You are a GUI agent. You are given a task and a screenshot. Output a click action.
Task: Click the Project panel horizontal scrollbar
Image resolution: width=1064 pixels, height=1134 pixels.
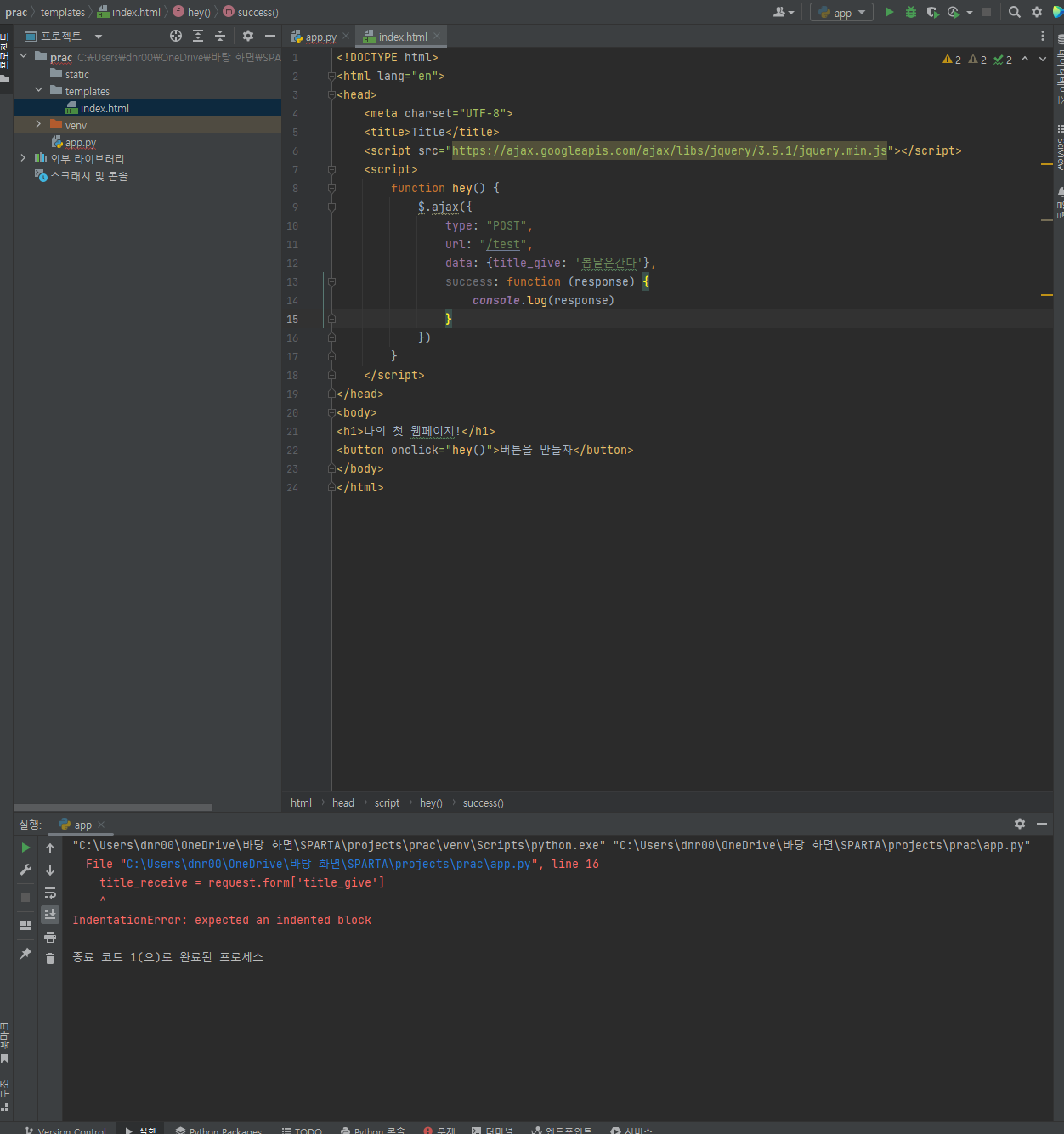[113, 808]
